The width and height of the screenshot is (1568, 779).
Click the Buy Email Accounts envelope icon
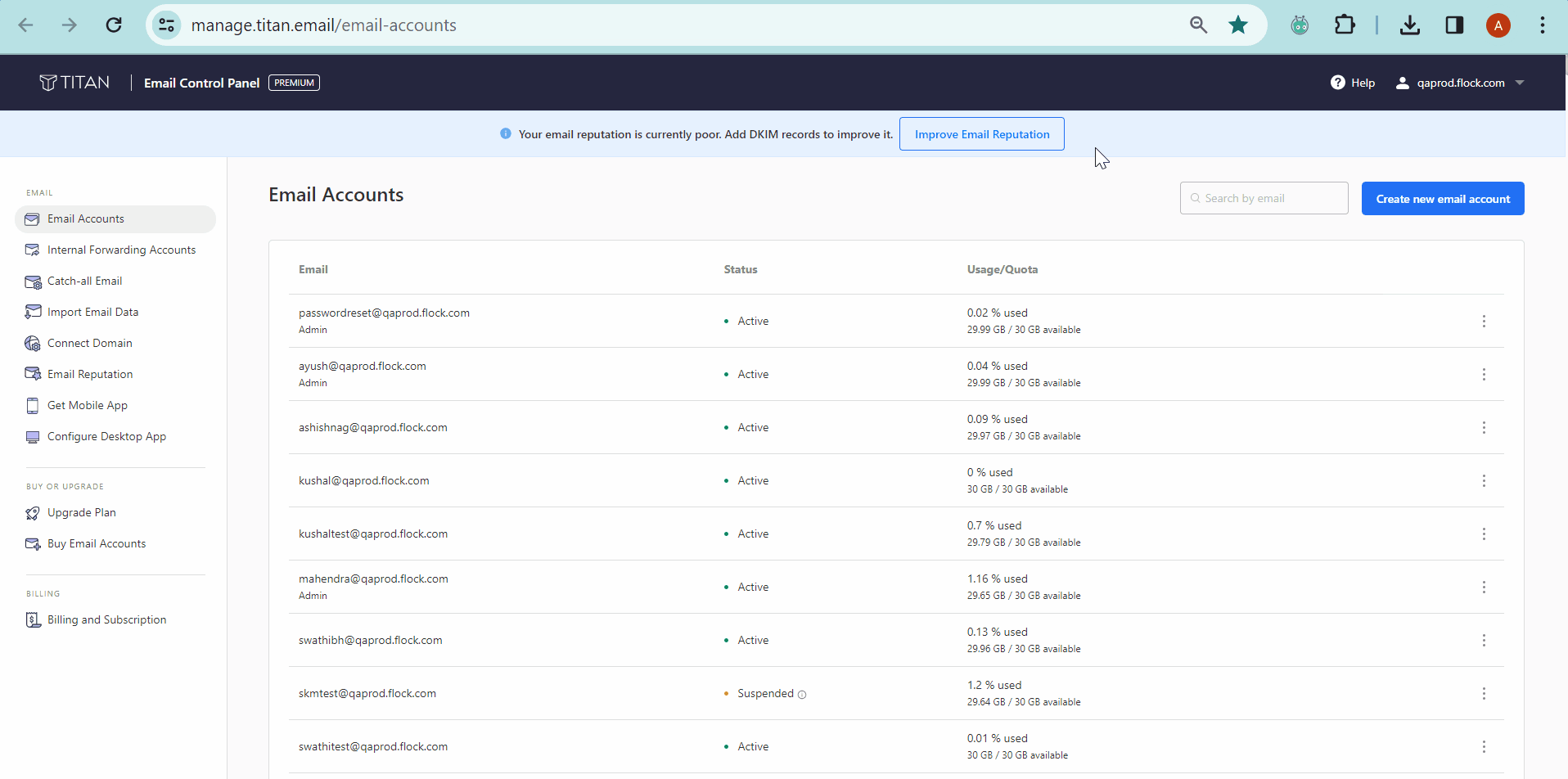point(33,543)
